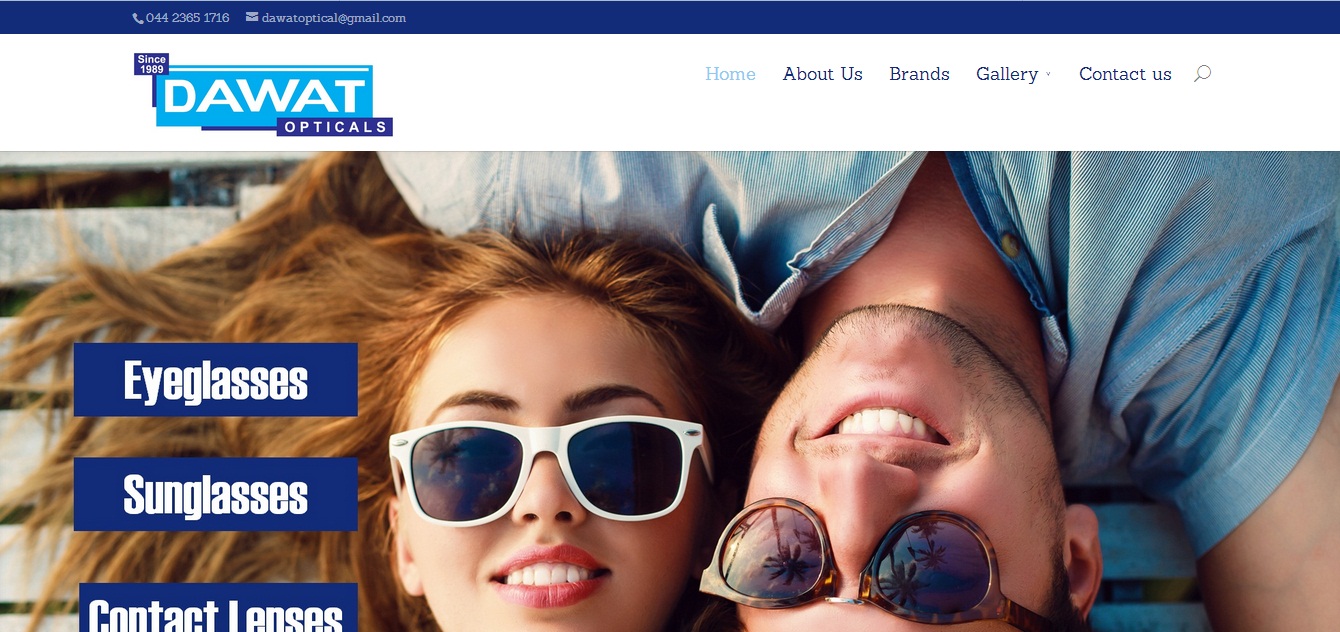Image resolution: width=1340 pixels, height=632 pixels.
Task: Click the OPTICALS label under the logo
Action: pos(334,127)
